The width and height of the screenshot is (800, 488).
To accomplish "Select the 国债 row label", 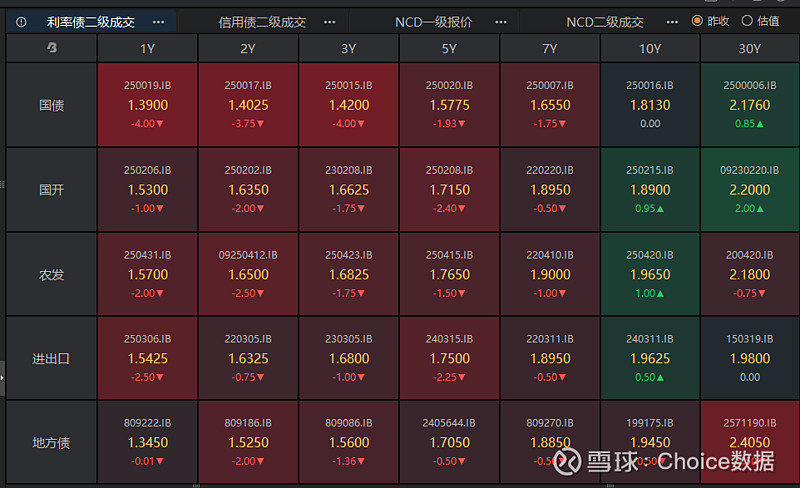I will click(x=51, y=105).
